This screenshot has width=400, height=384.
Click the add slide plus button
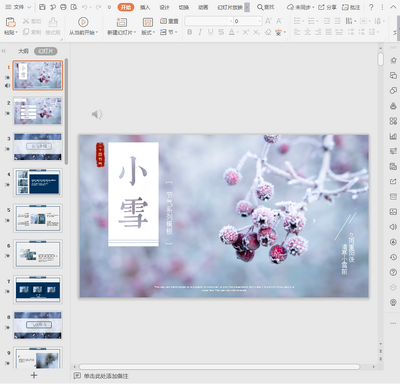(x=34, y=375)
